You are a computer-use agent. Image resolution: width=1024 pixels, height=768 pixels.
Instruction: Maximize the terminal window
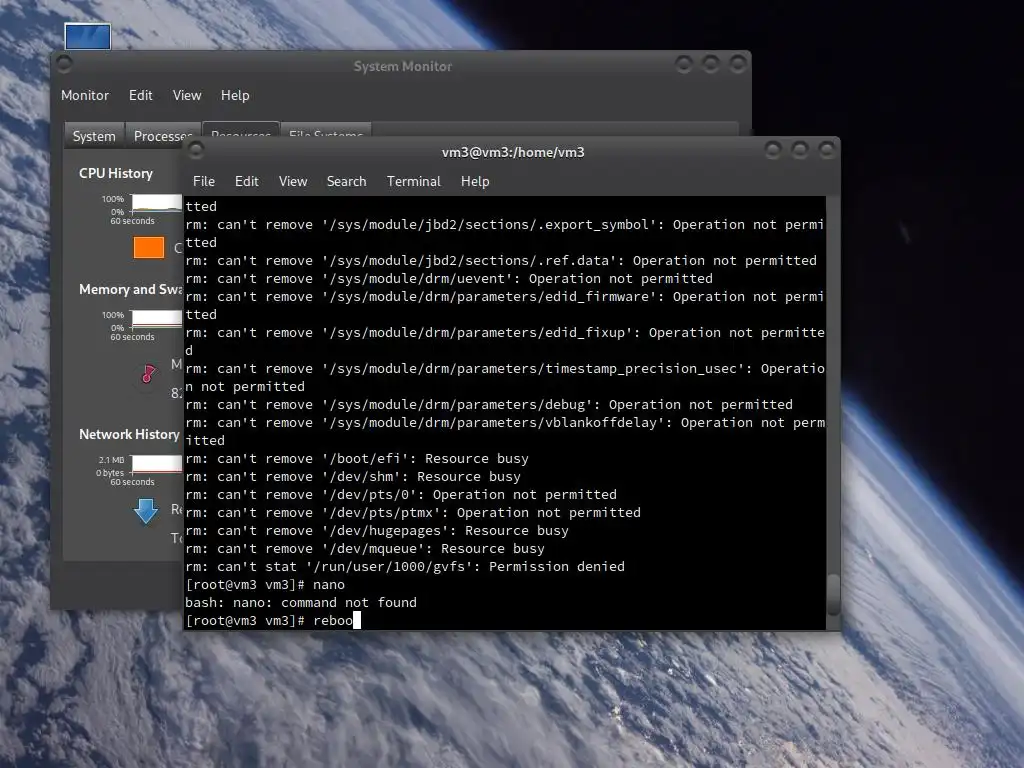pyautogui.click(x=799, y=150)
